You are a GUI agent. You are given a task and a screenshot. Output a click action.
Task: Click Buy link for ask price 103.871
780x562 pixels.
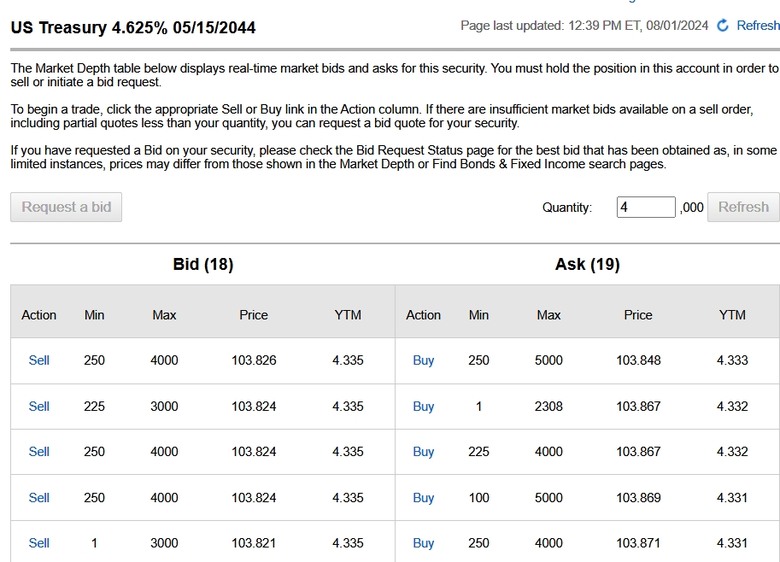(x=423, y=543)
